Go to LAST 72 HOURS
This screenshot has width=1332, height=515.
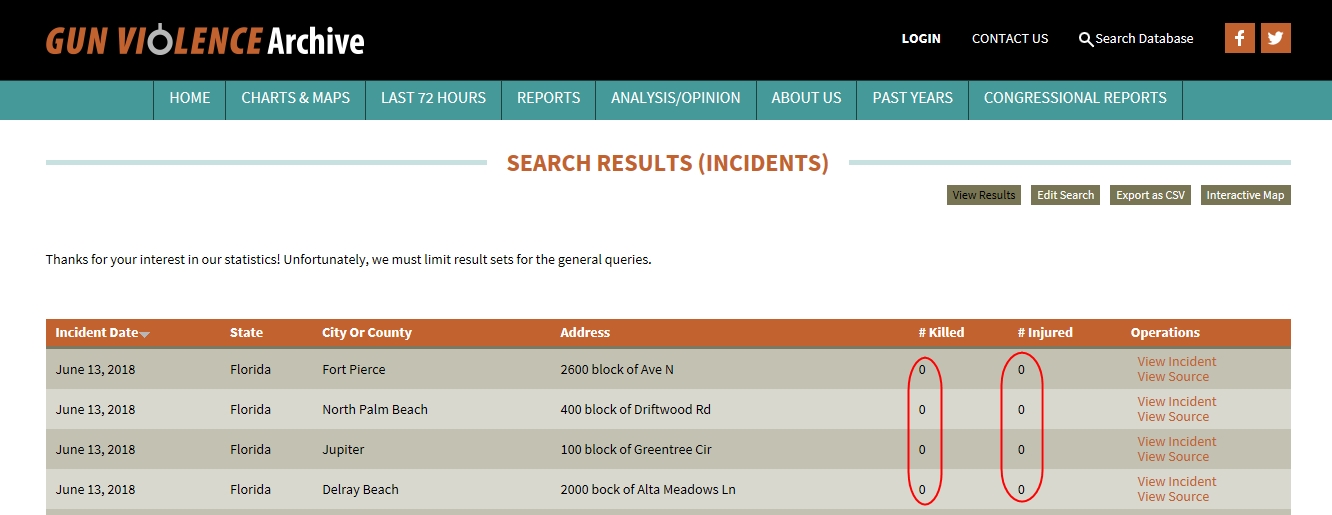[433, 98]
